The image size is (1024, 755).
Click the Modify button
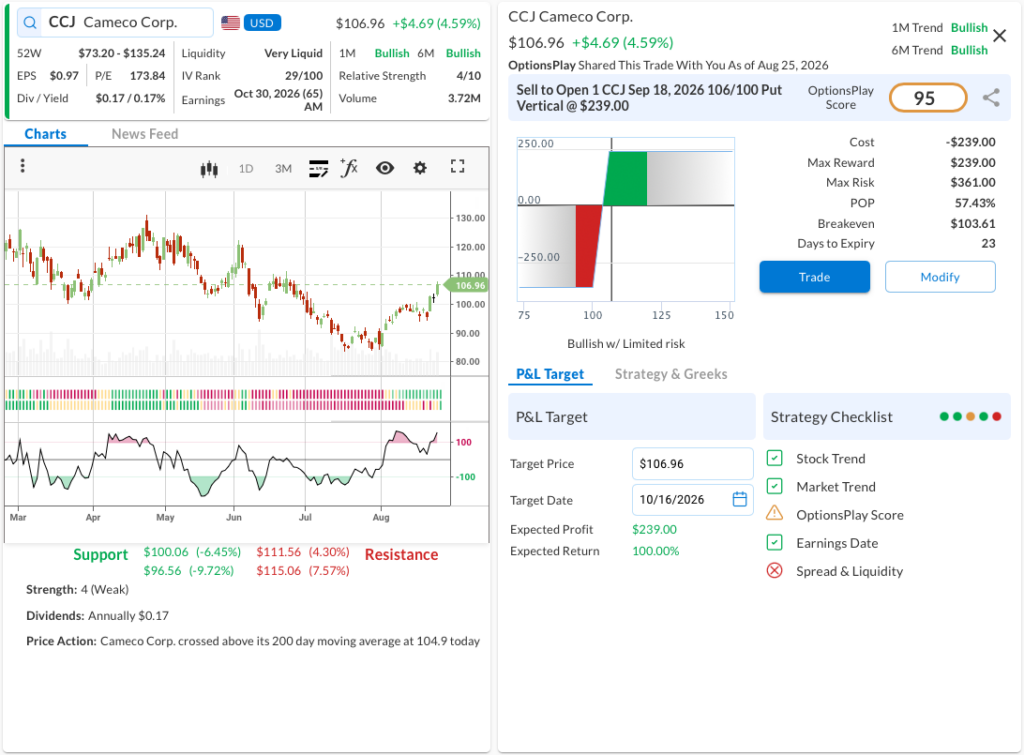940,277
